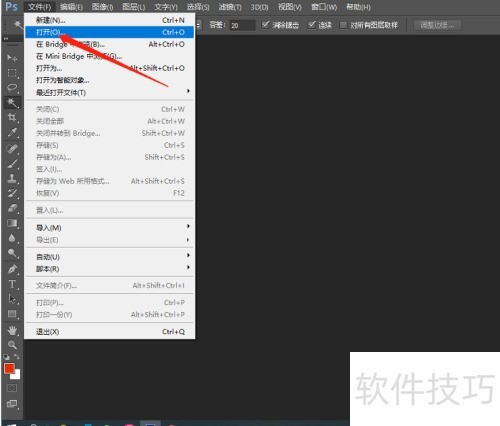Toggle Quick Mask mode

pos(12,388)
